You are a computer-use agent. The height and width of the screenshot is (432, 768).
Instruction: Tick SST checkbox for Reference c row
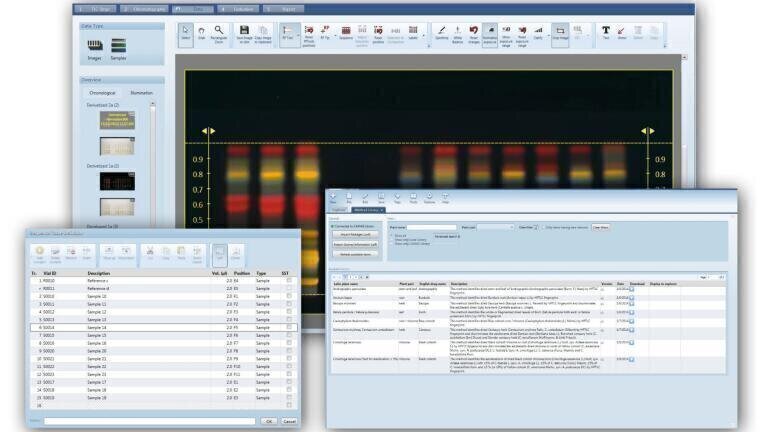[289, 281]
